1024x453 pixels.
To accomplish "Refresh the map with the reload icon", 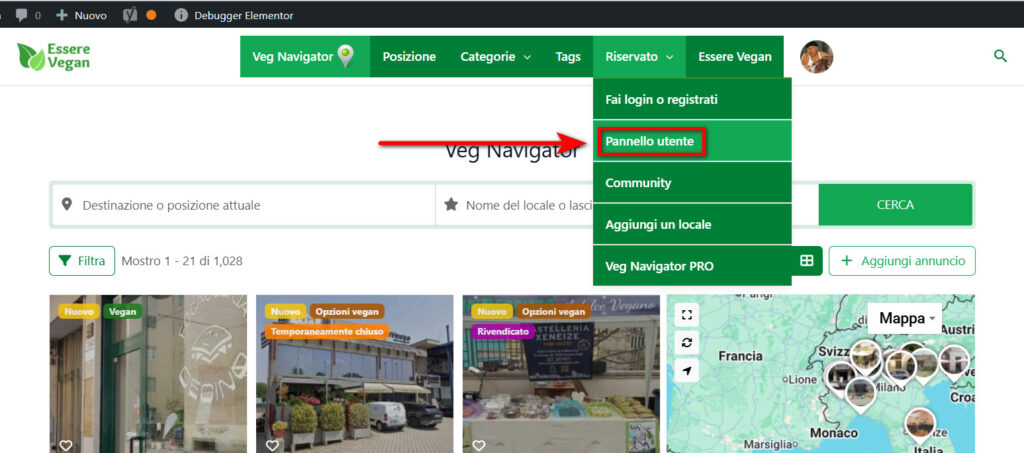I will (x=687, y=342).
